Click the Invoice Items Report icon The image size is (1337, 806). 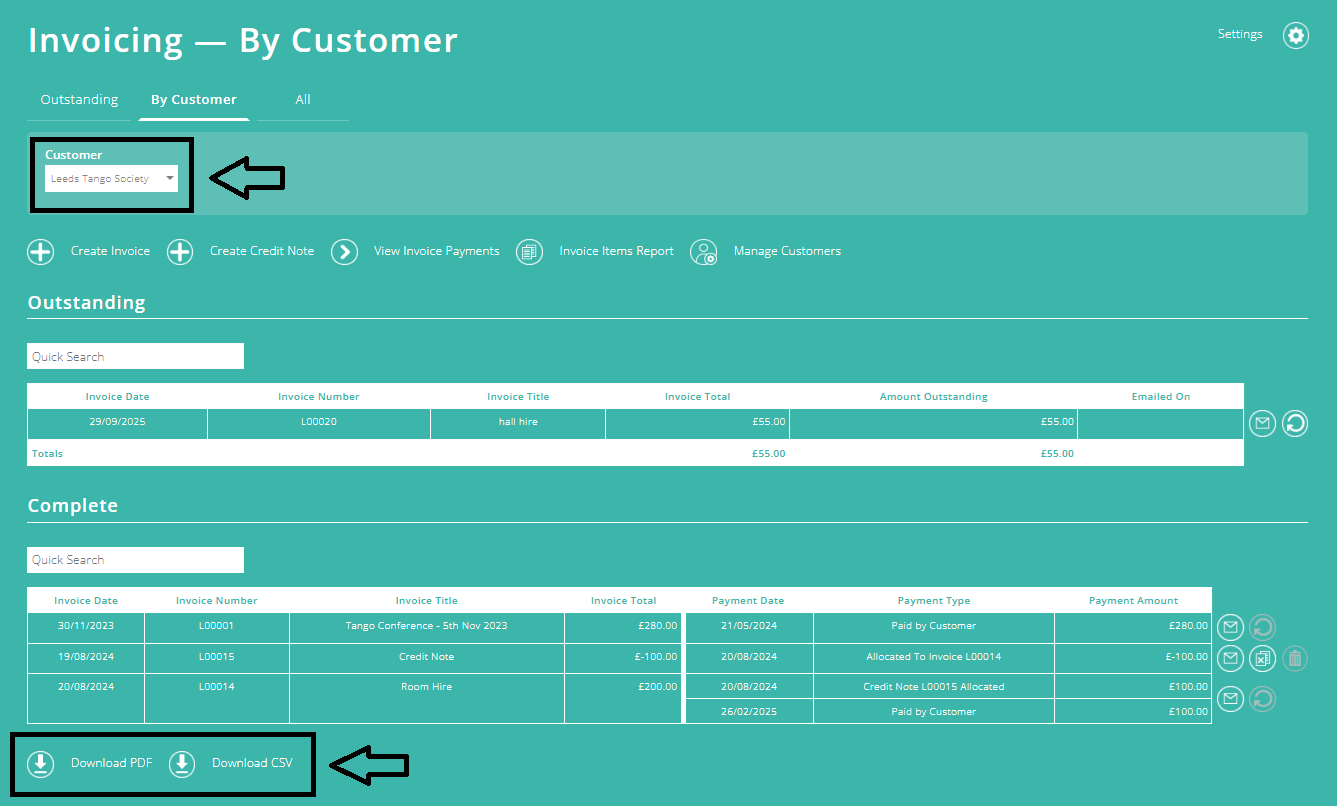tap(529, 251)
